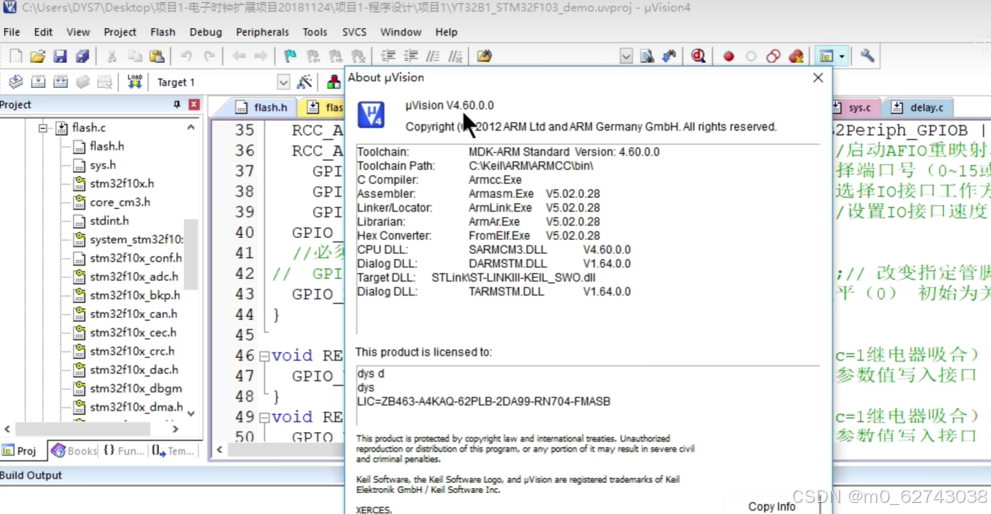
Task: Disable all breakpoints with the linked circles icon
Action: [x=773, y=56]
